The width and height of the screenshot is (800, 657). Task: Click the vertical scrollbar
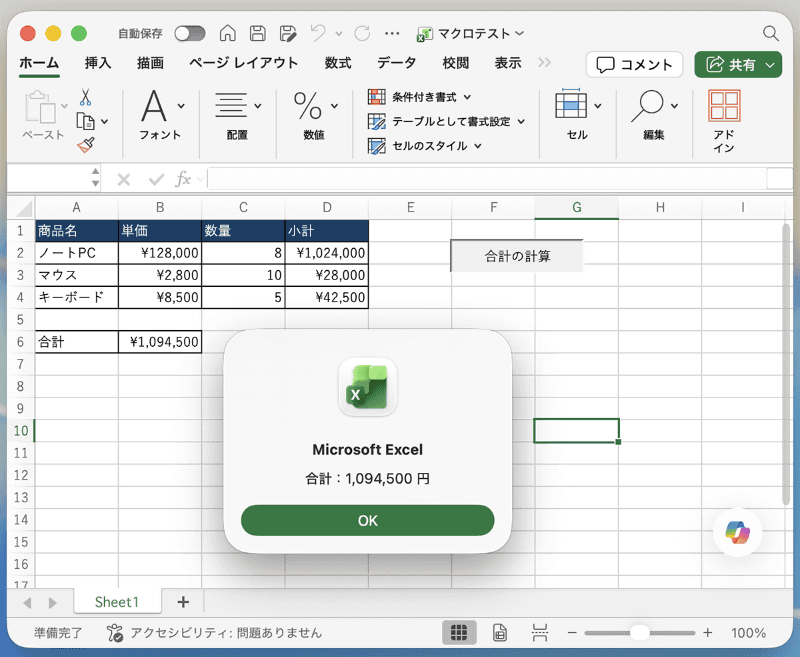[786, 365]
